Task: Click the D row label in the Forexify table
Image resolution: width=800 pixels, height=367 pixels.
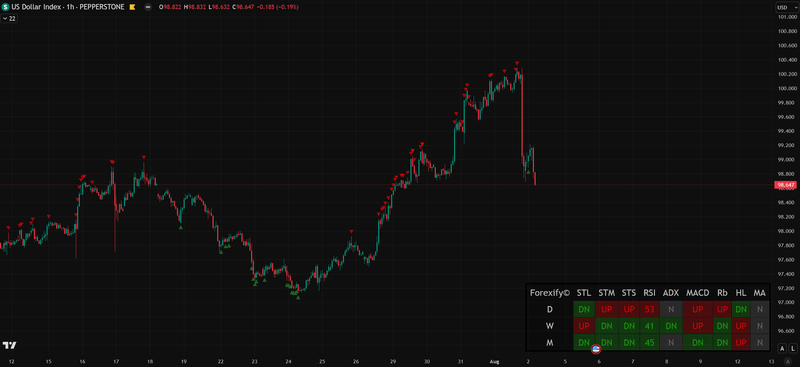Action: [x=549, y=309]
